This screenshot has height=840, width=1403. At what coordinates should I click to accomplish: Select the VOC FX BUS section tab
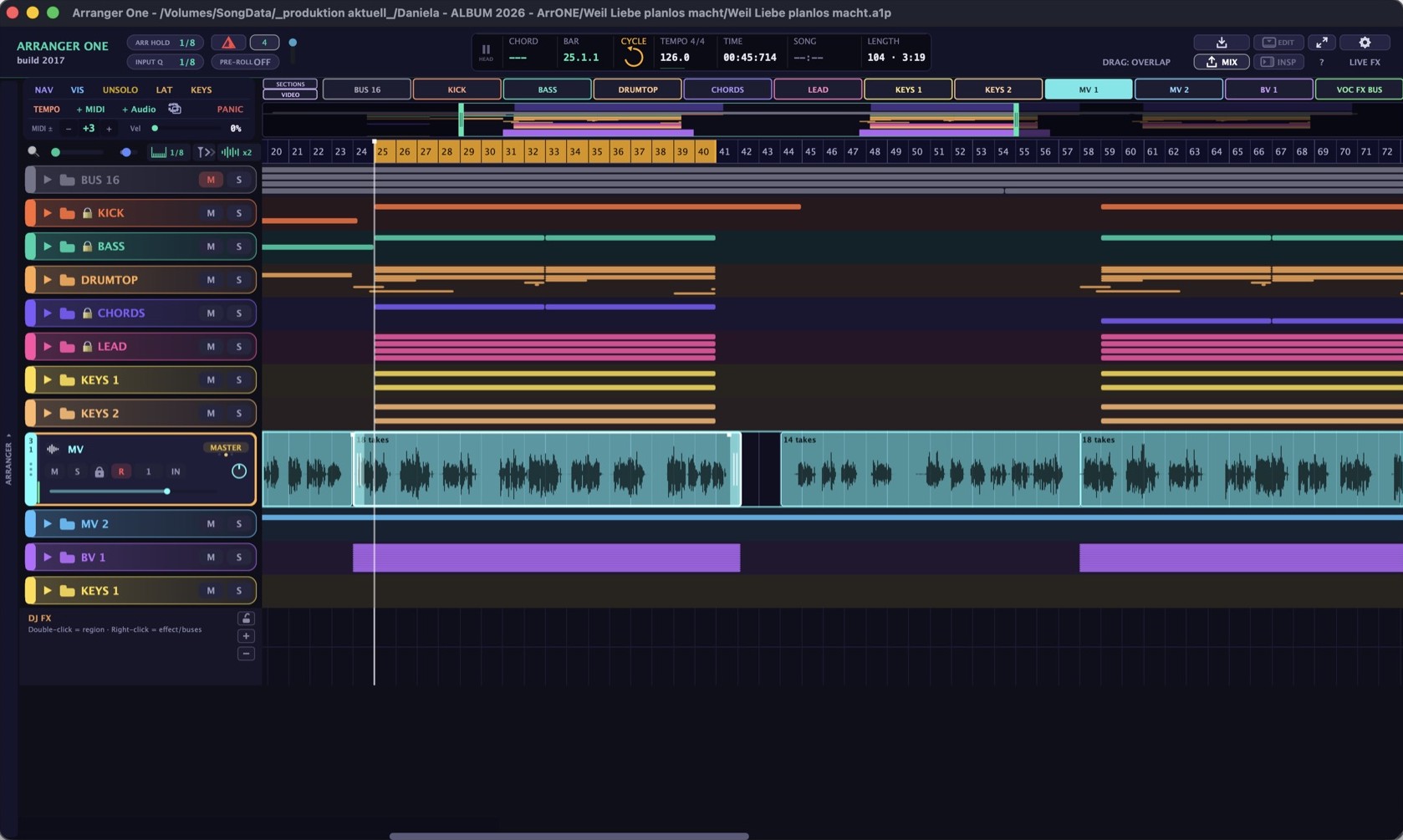point(1359,89)
